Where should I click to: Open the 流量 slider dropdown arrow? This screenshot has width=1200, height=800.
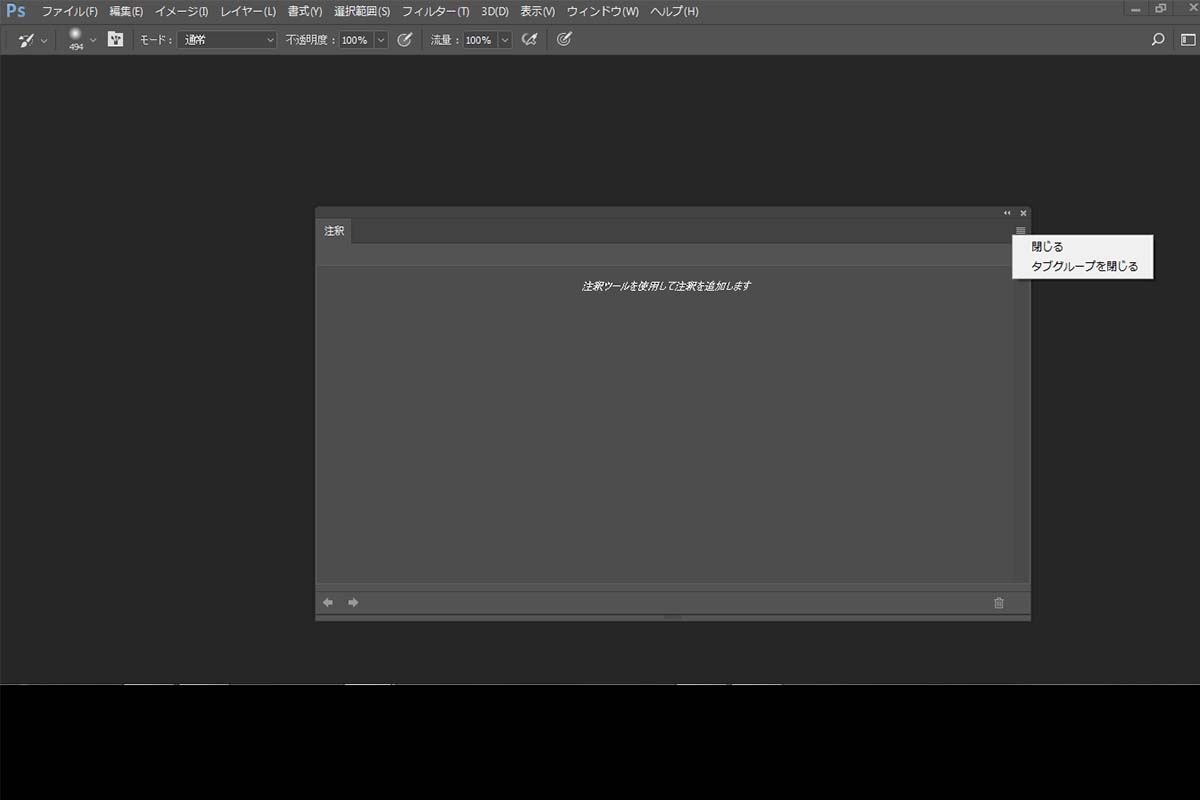click(x=505, y=40)
